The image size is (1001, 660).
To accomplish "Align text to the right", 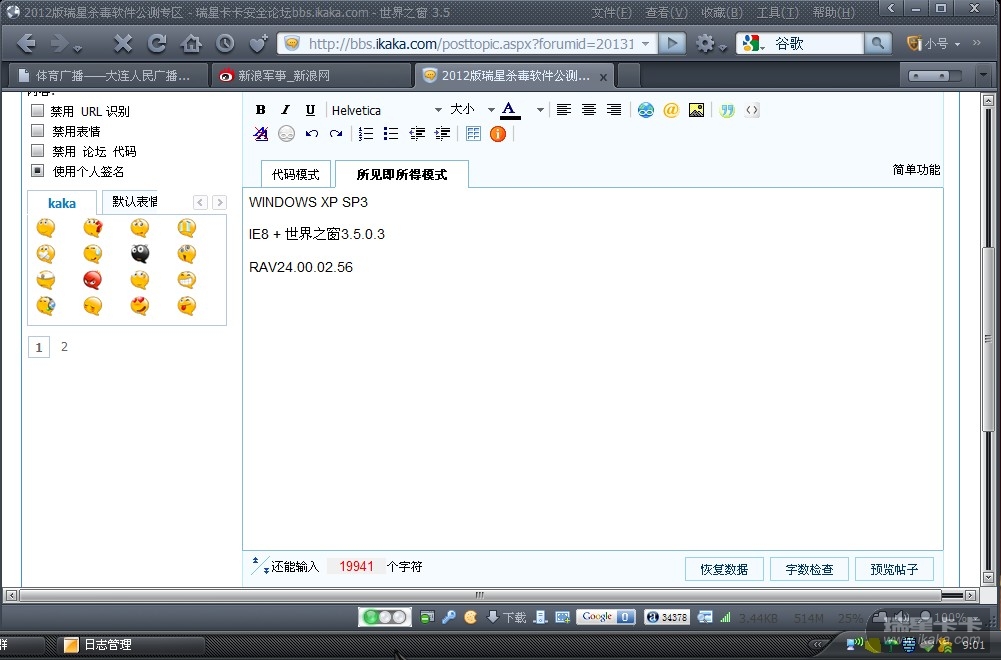I will click(613, 110).
